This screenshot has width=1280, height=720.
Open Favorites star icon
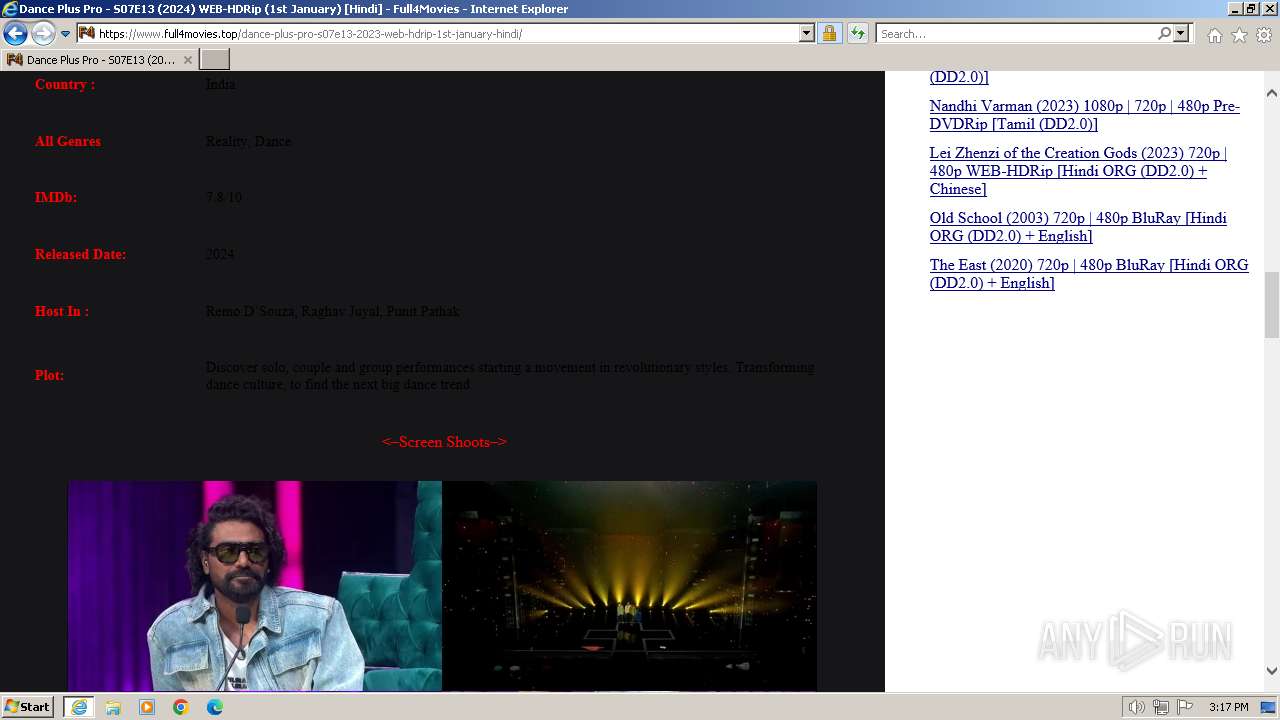(x=1239, y=35)
